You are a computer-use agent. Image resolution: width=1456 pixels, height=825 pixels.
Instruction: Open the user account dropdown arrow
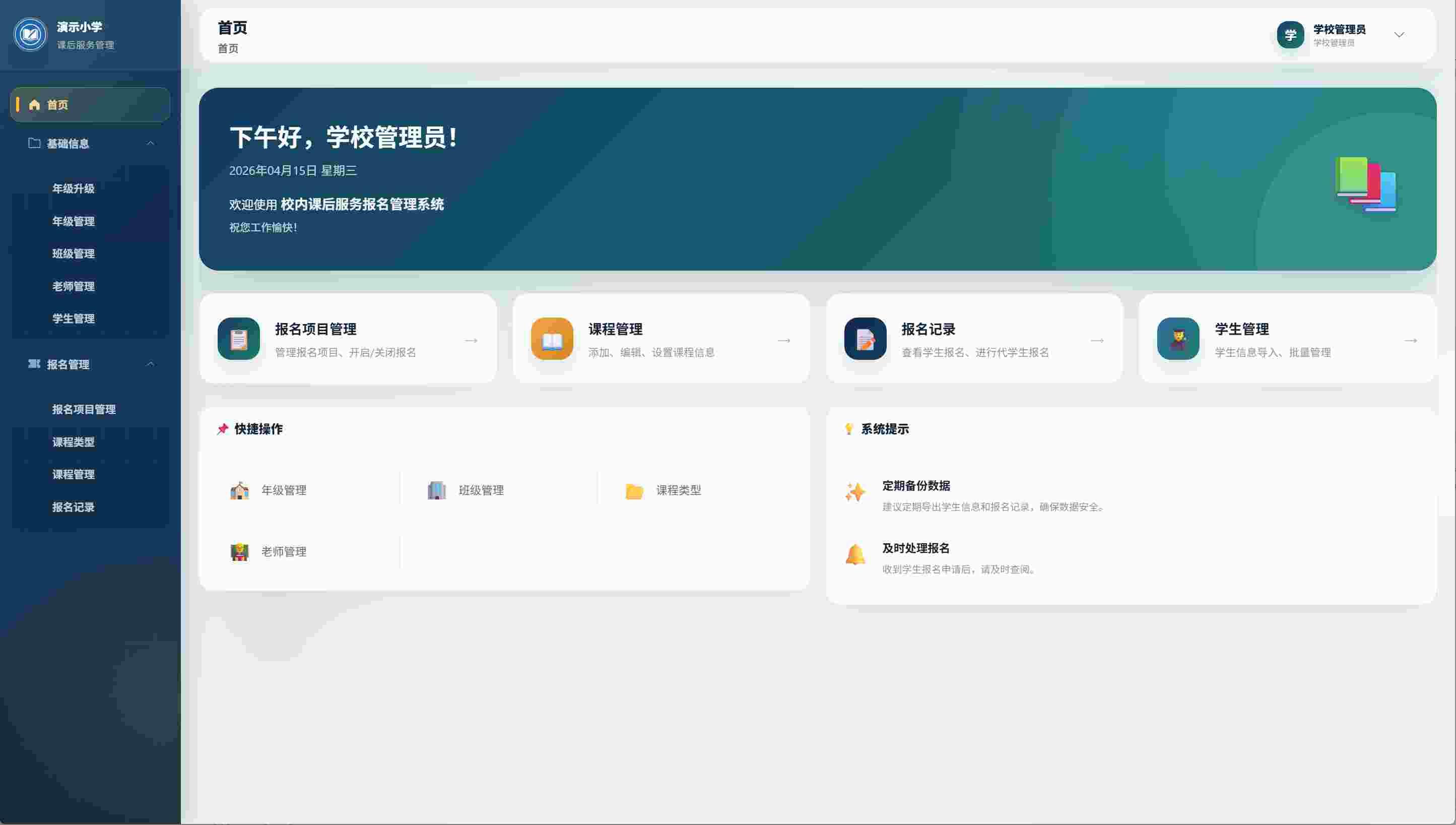tap(1399, 35)
